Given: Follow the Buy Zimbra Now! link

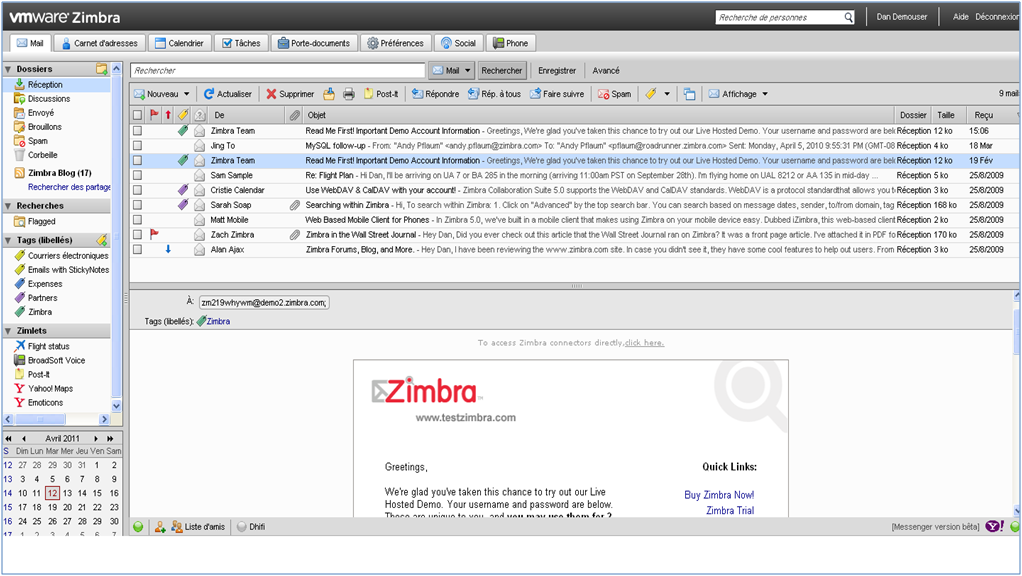Looking at the screenshot, I should (x=719, y=495).
